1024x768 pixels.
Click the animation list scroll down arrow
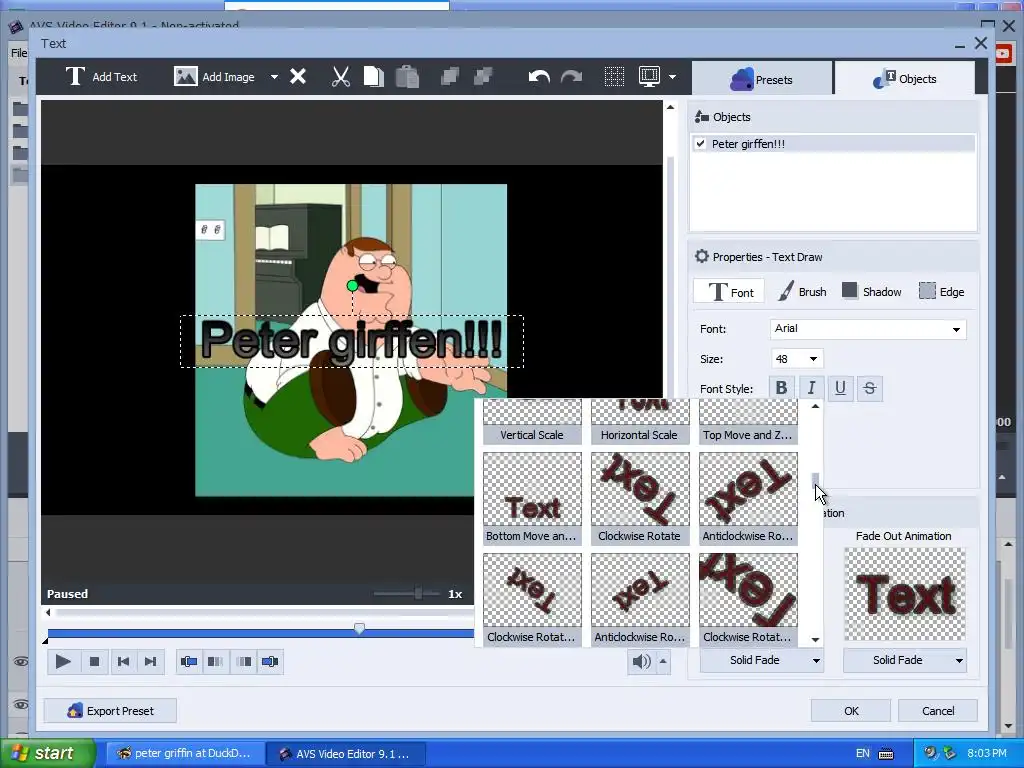pos(815,640)
